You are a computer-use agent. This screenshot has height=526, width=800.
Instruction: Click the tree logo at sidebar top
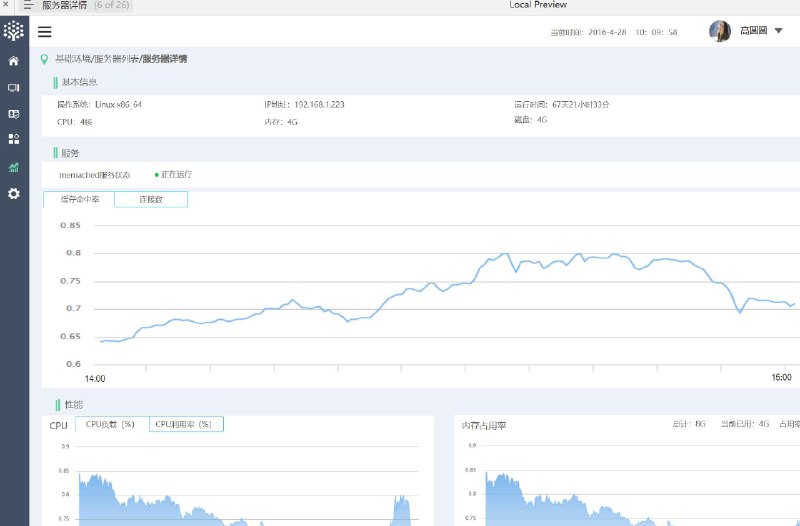pos(14,31)
